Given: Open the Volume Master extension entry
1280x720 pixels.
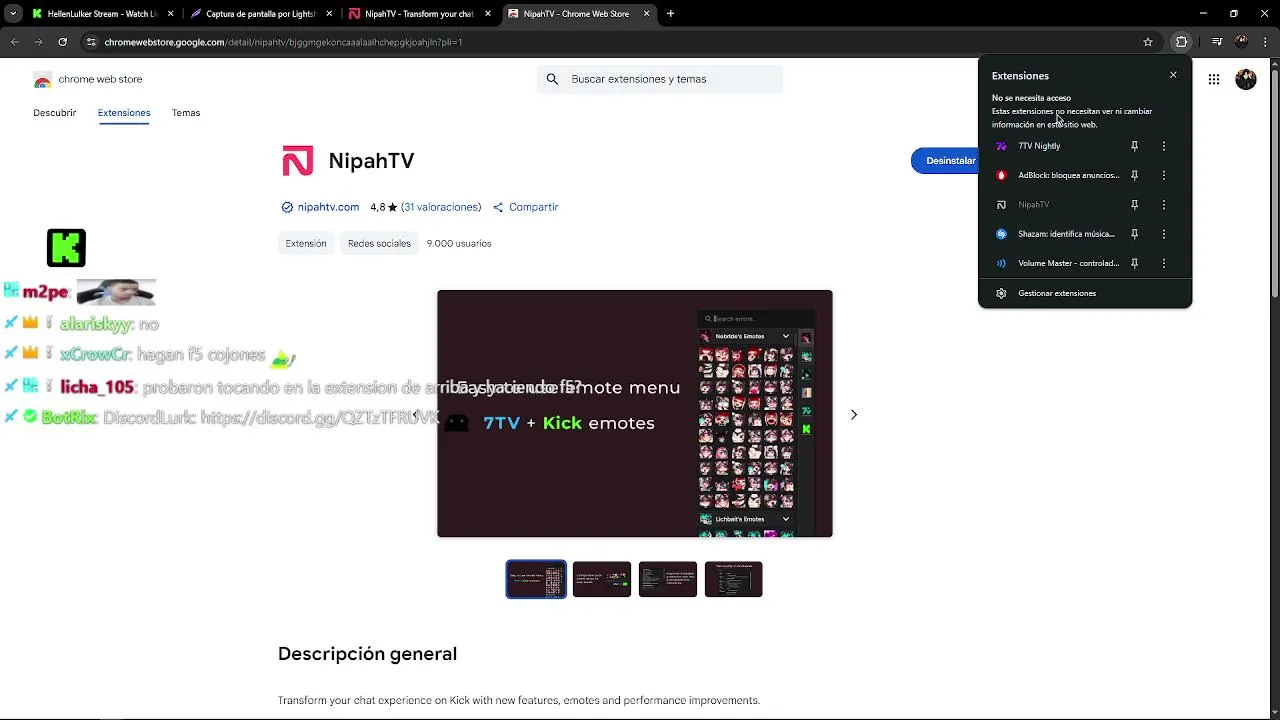Looking at the screenshot, I should (x=1053, y=263).
